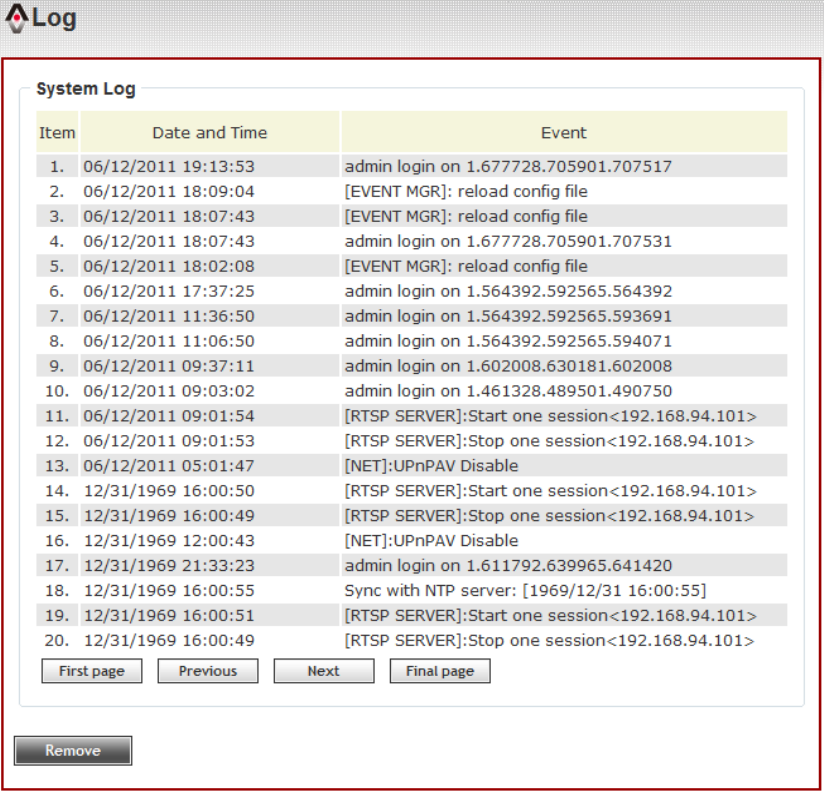
Task: Select event admin login on 1.677728.705901.707531
Action: [x=508, y=241]
